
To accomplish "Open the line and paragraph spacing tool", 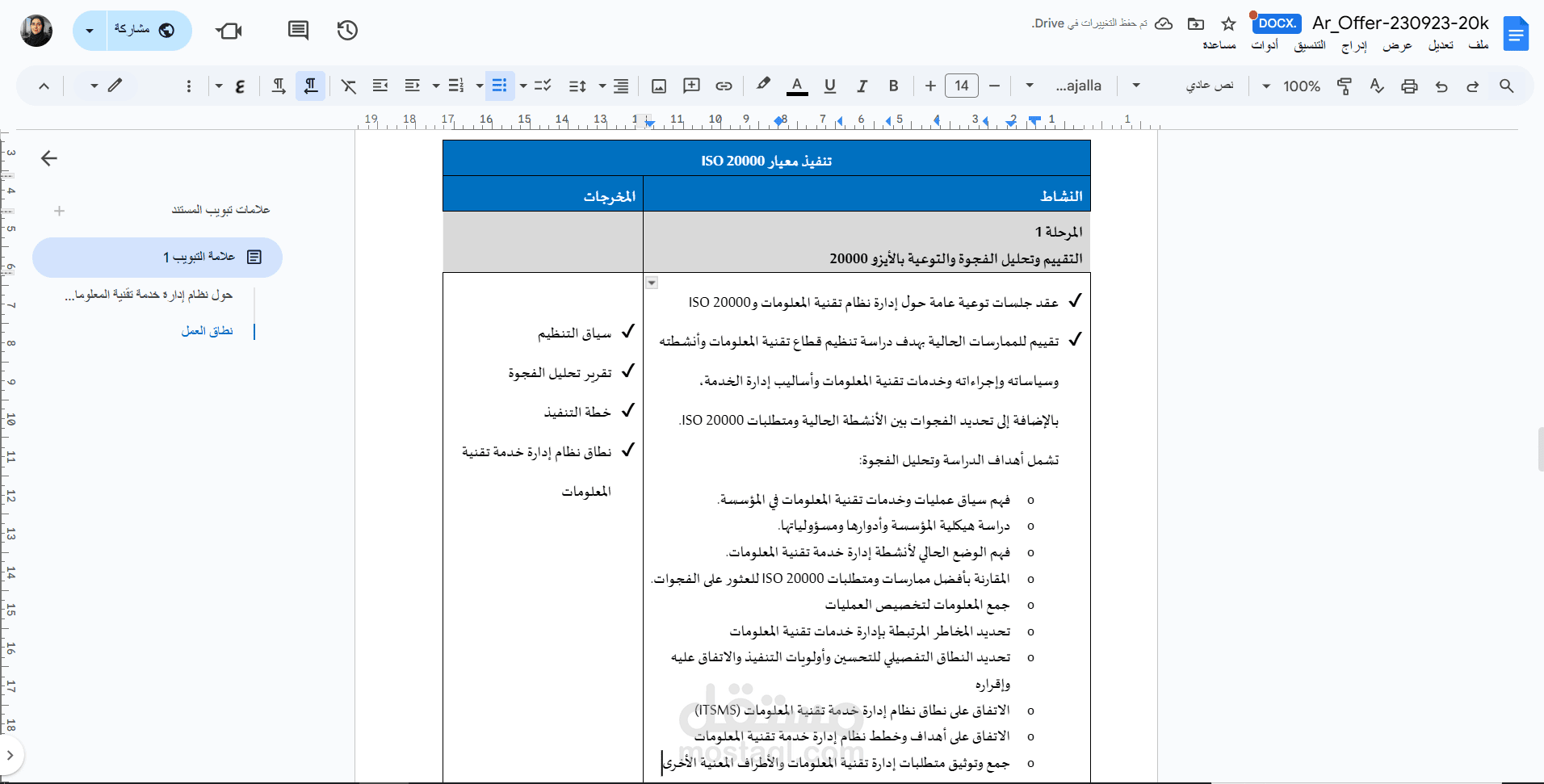I will click(577, 86).
